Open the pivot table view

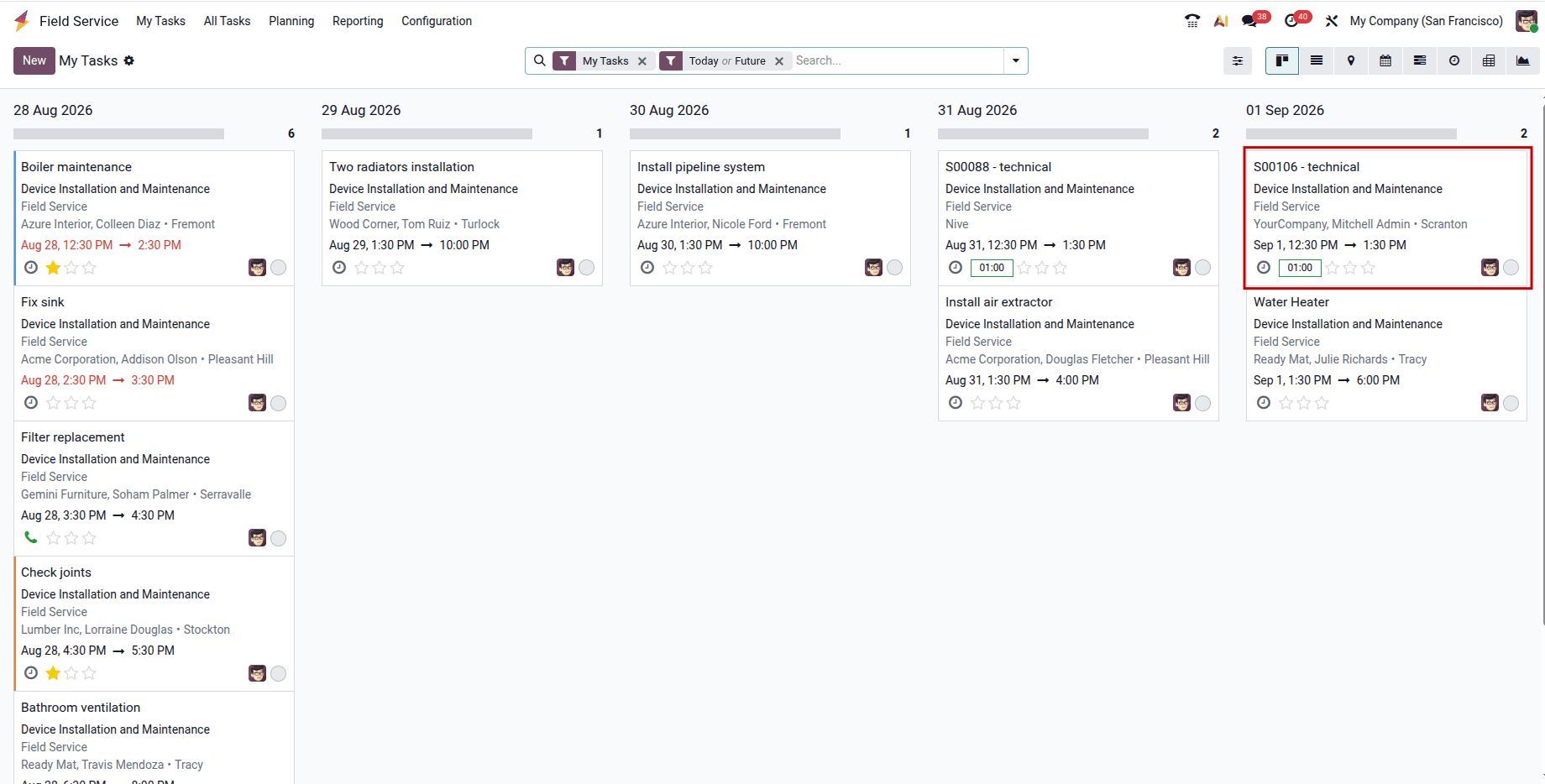pyautogui.click(x=1489, y=60)
